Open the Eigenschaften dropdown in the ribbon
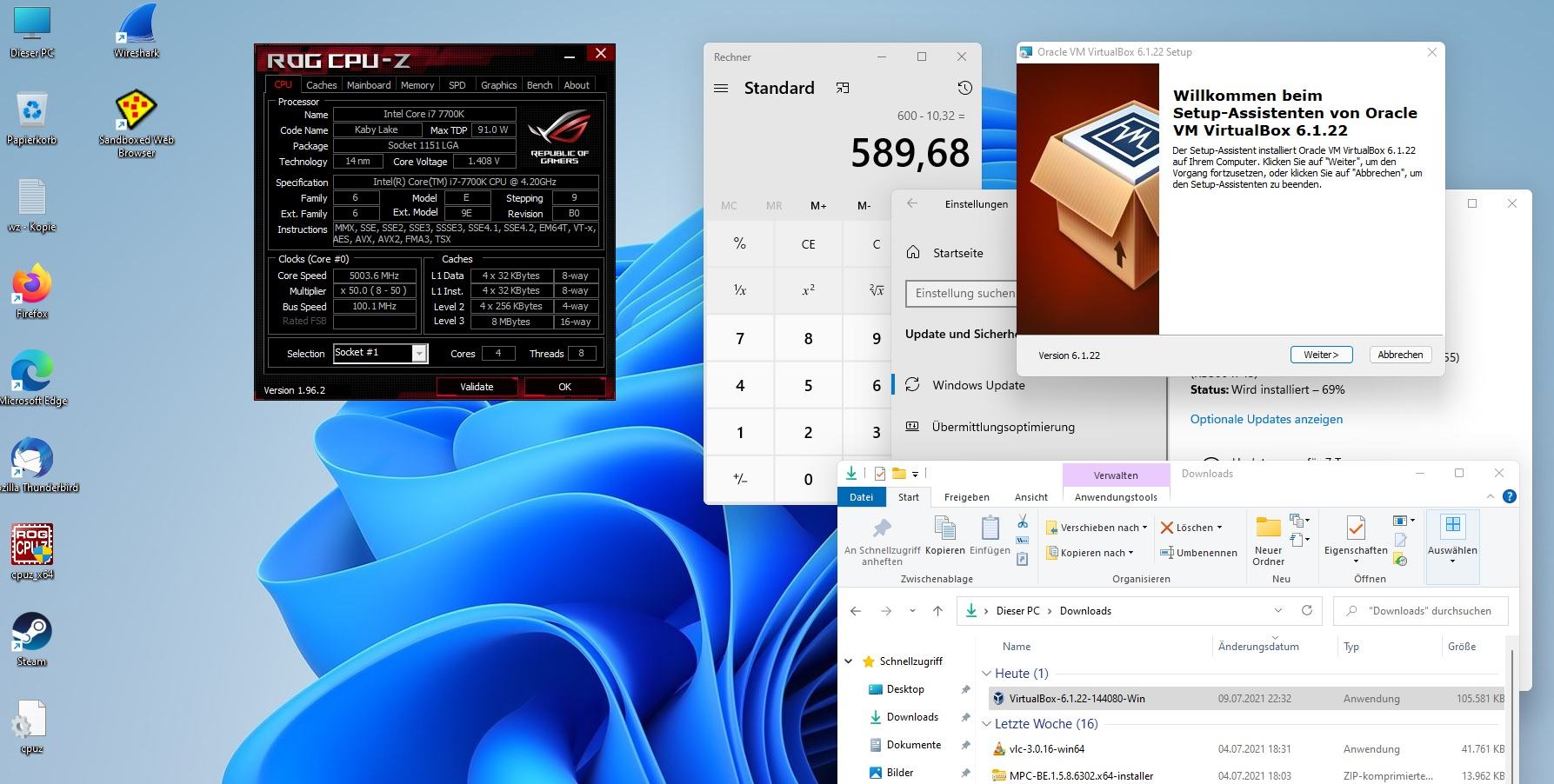Screen dimensions: 1554x784 [1356, 561]
